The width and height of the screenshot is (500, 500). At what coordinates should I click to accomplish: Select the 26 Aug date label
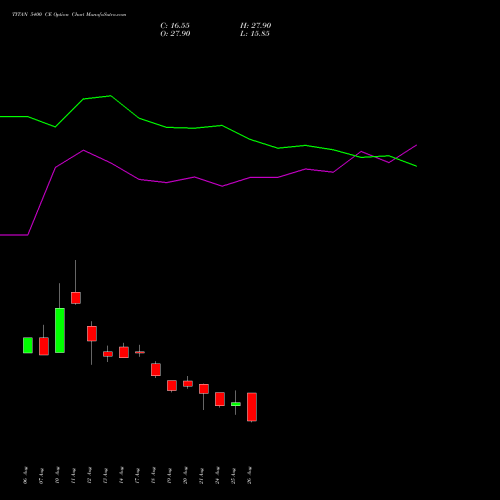pos(249,475)
